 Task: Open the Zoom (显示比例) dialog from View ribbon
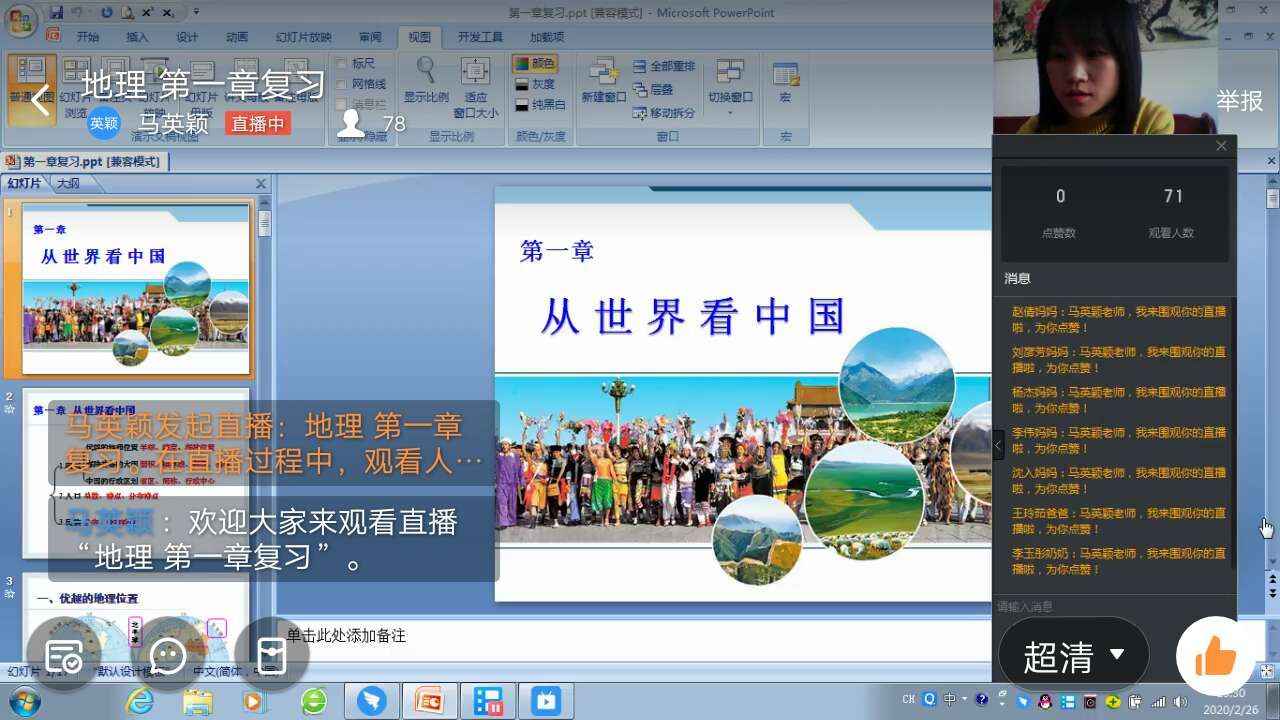pos(424,82)
